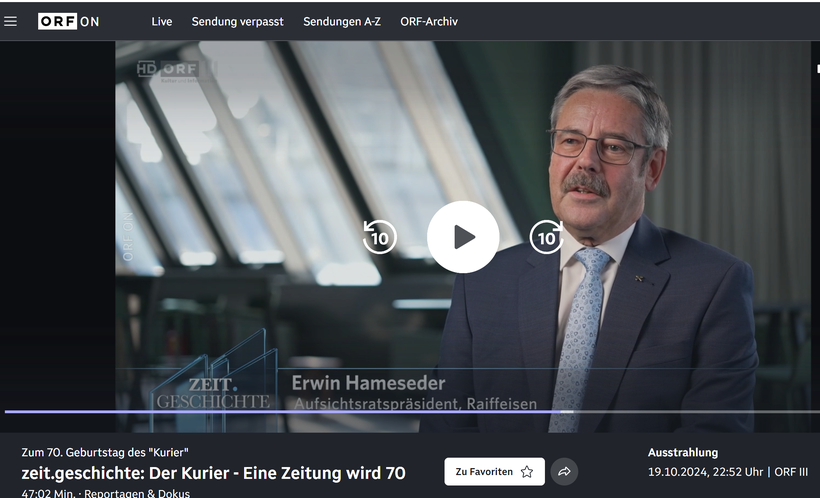
Task: Open the Sendungen A-Z listing
Action: pos(342,21)
